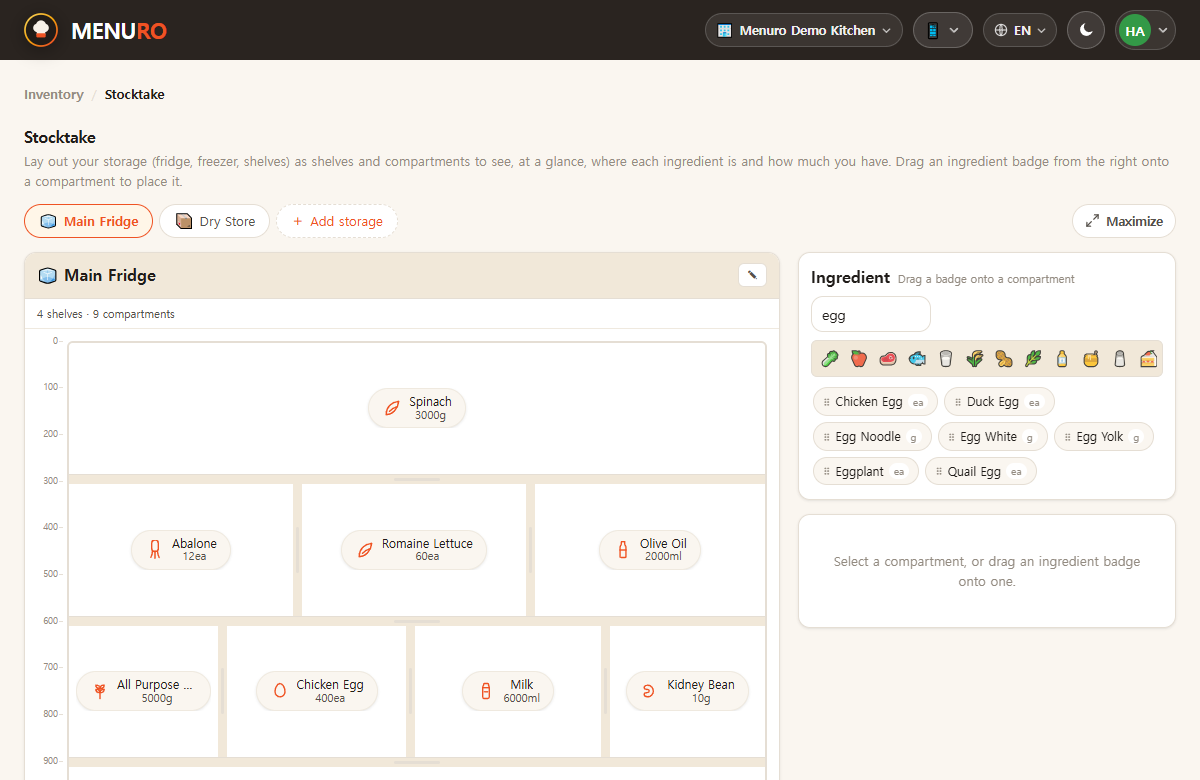Go to Inventory in the breadcrumb
This screenshot has width=1200, height=780.
54,95
